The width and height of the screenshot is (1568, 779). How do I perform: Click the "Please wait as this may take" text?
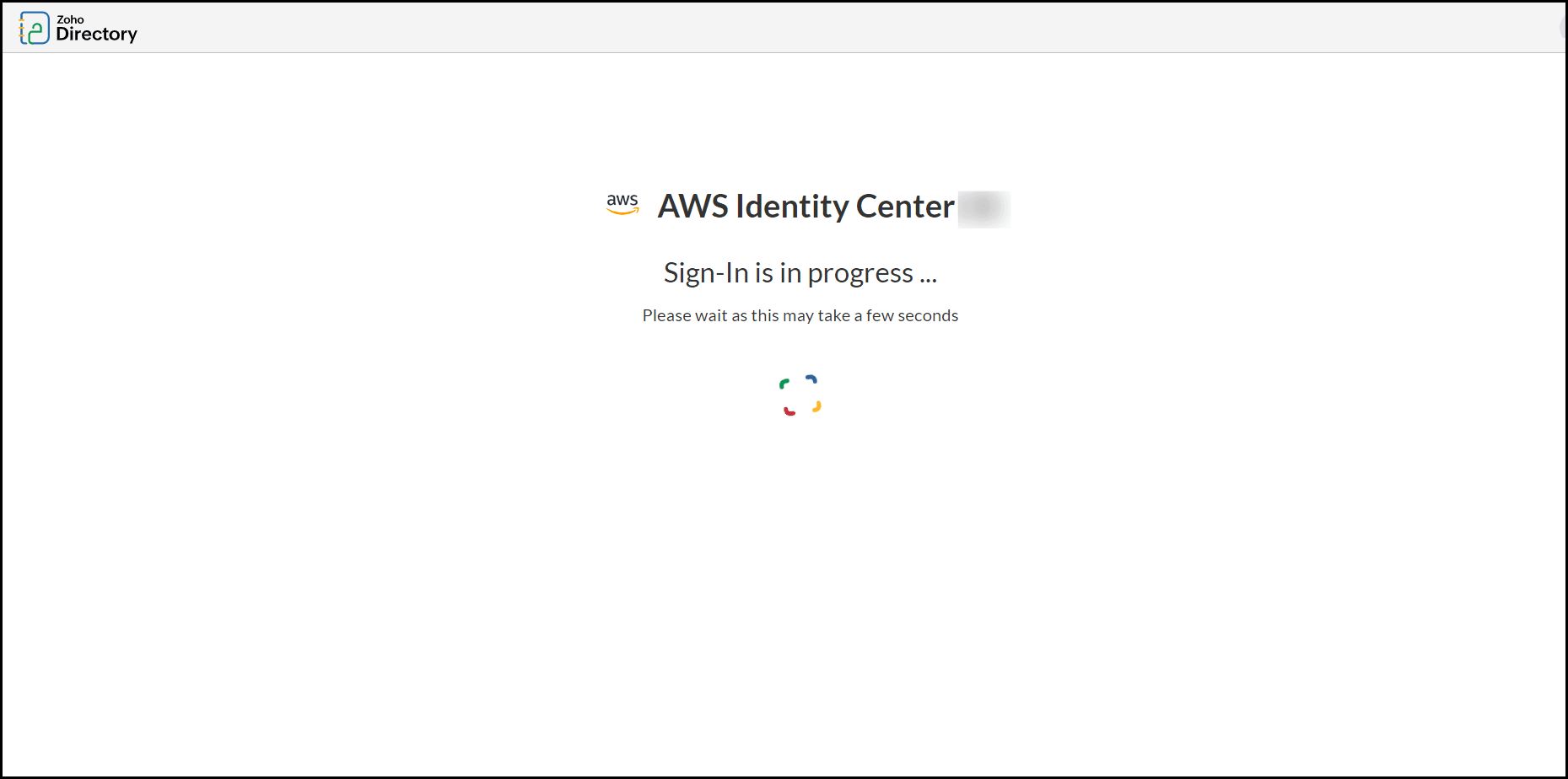[x=746, y=315]
